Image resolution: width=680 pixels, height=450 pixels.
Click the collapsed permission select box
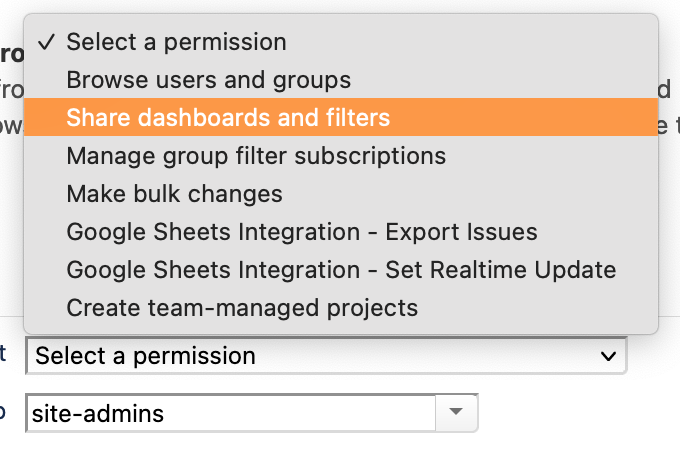pyautogui.click(x=325, y=356)
